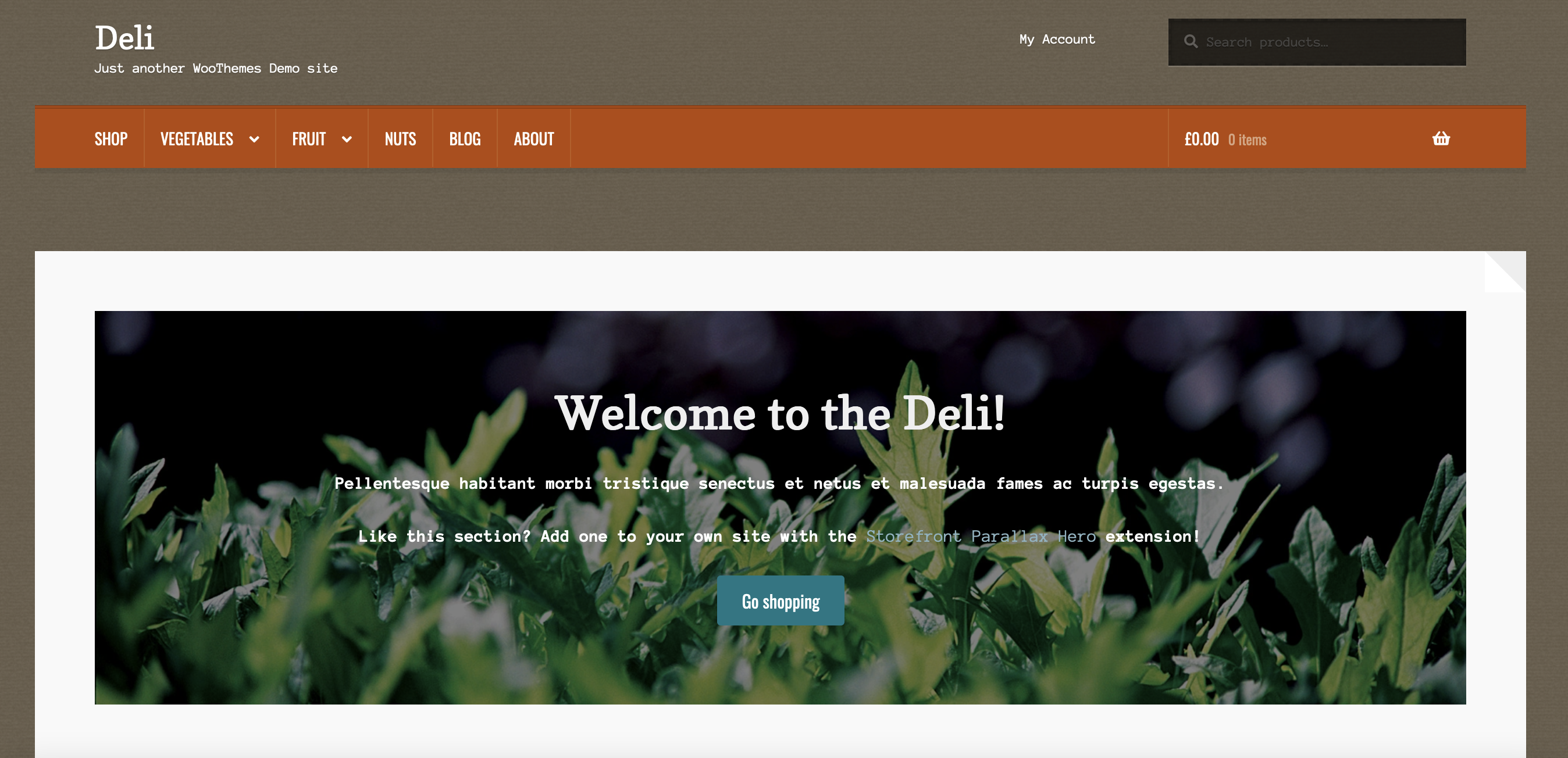Click My Account profile icon
1568x758 pixels.
[x=1057, y=40]
